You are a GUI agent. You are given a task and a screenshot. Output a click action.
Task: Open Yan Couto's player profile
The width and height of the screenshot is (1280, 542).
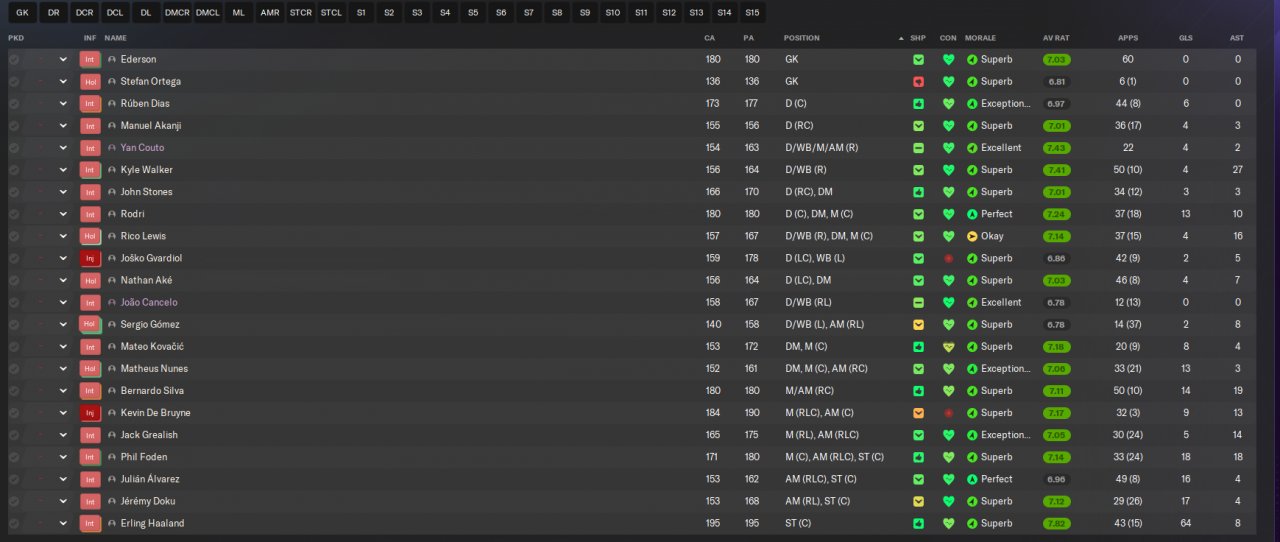click(x=142, y=148)
